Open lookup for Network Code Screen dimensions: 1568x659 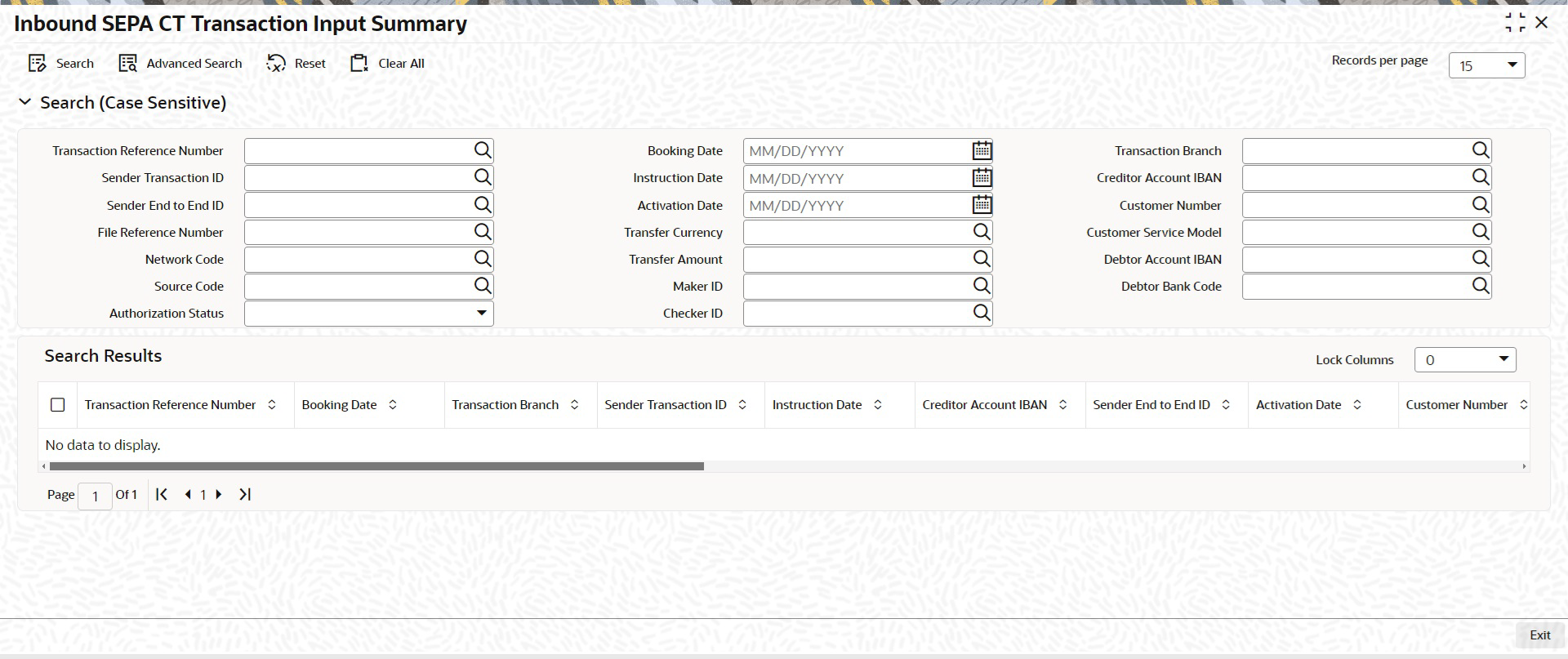point(483,259)
